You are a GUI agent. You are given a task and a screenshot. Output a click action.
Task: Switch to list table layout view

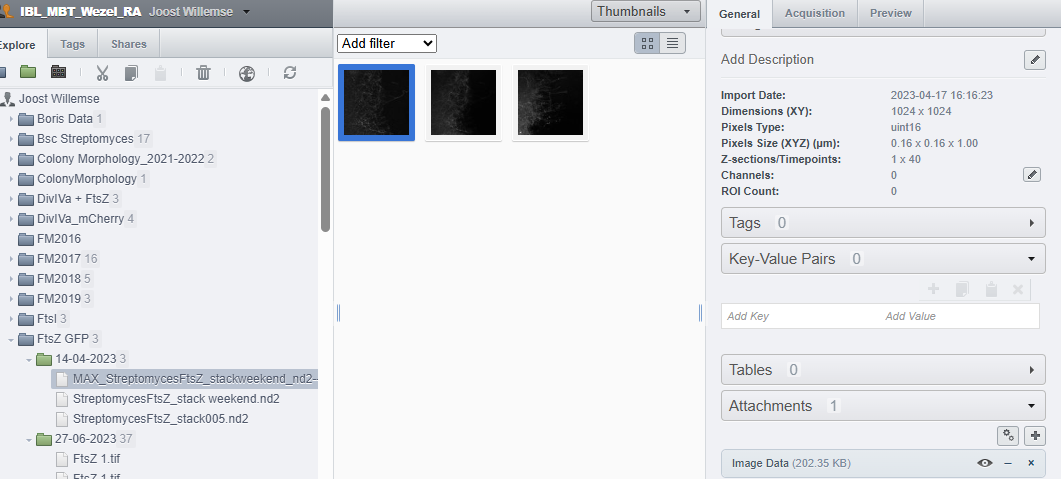pyautogui.click(x=673, y=43)
